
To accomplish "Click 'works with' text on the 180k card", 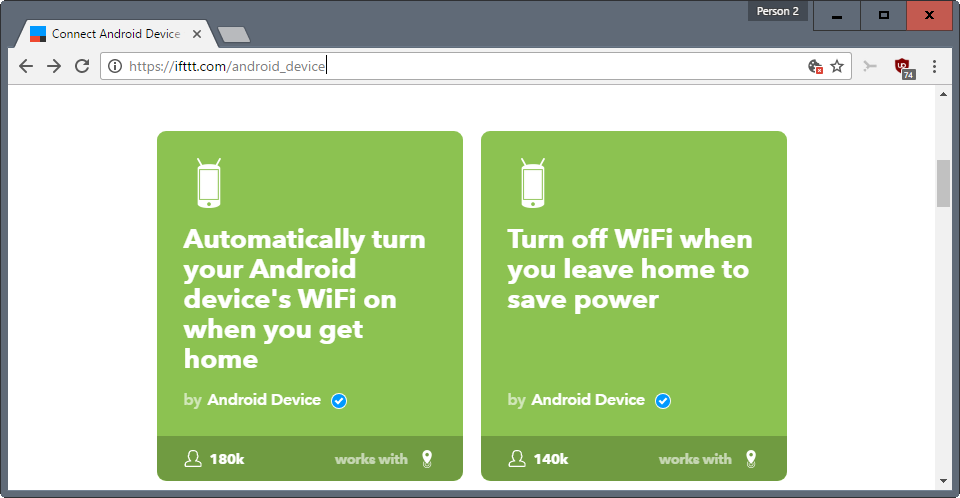I will click(x=371, y=459).
